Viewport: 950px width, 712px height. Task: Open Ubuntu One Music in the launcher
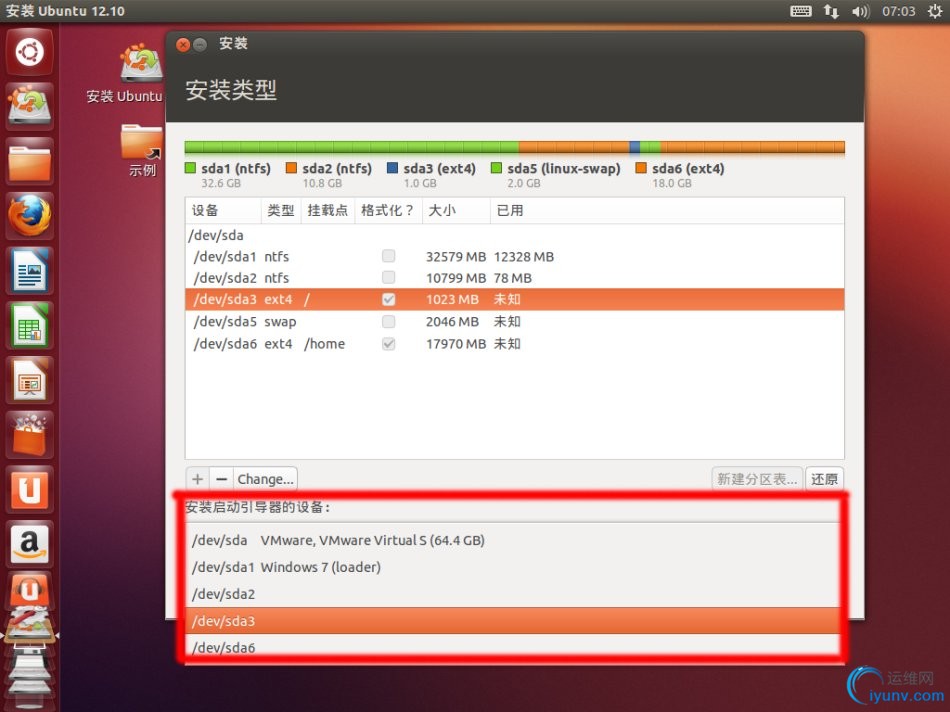[x=30, y=591]
